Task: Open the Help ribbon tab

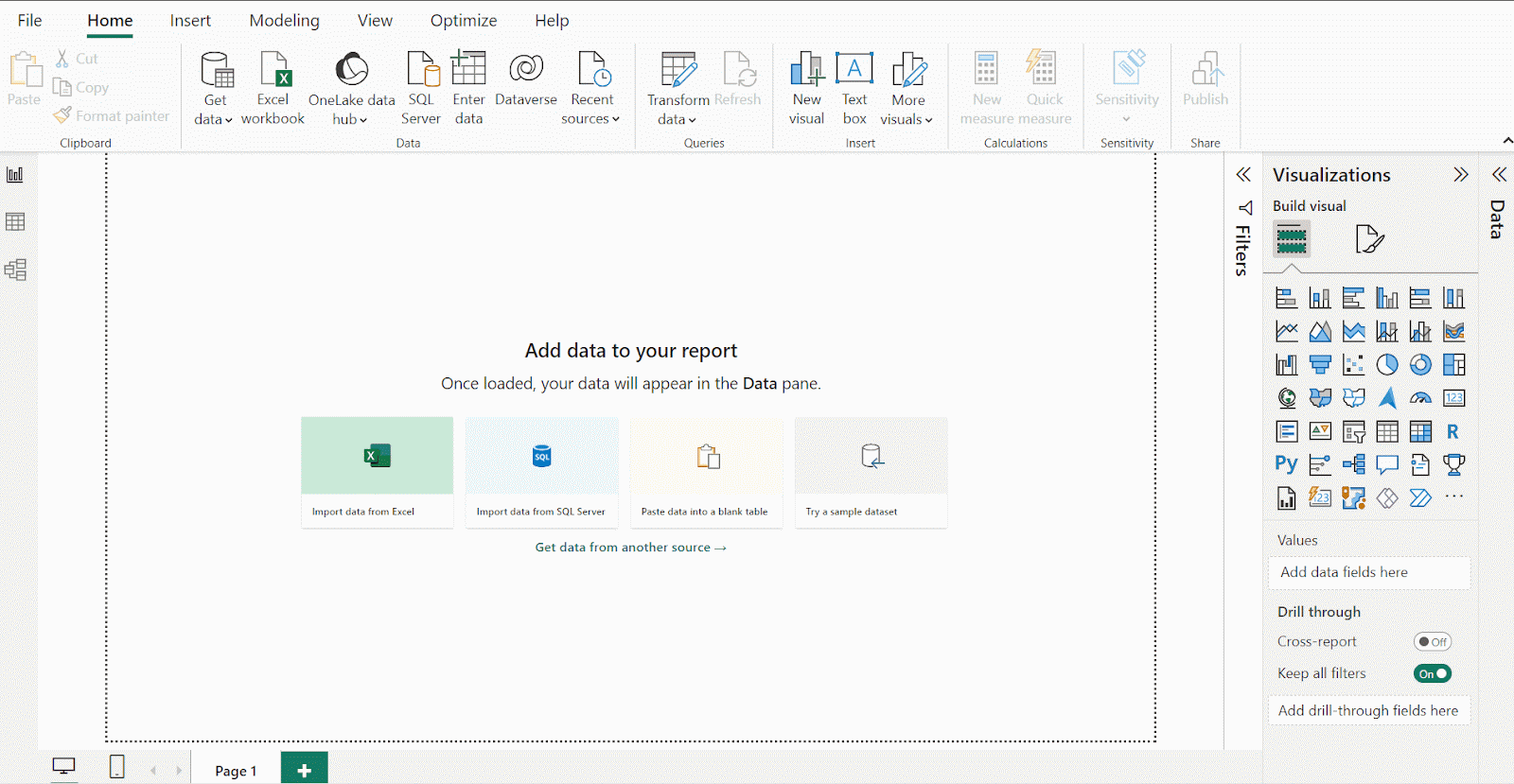Action: tap(552, 21)
